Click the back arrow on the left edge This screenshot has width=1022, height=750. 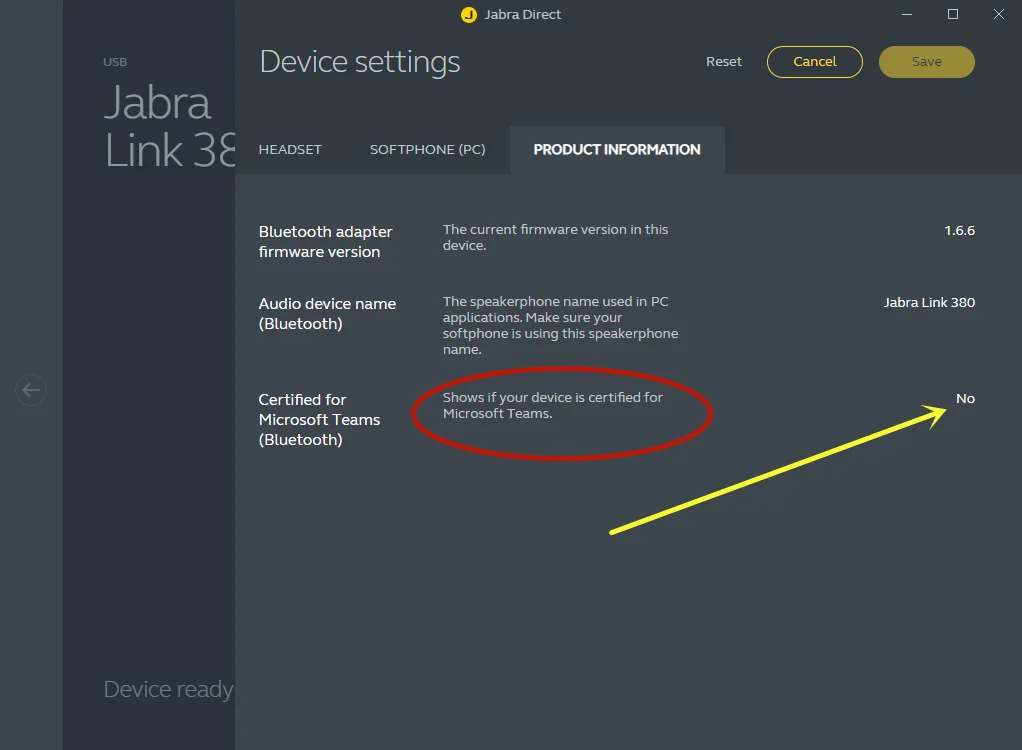[x=30, y=390]
